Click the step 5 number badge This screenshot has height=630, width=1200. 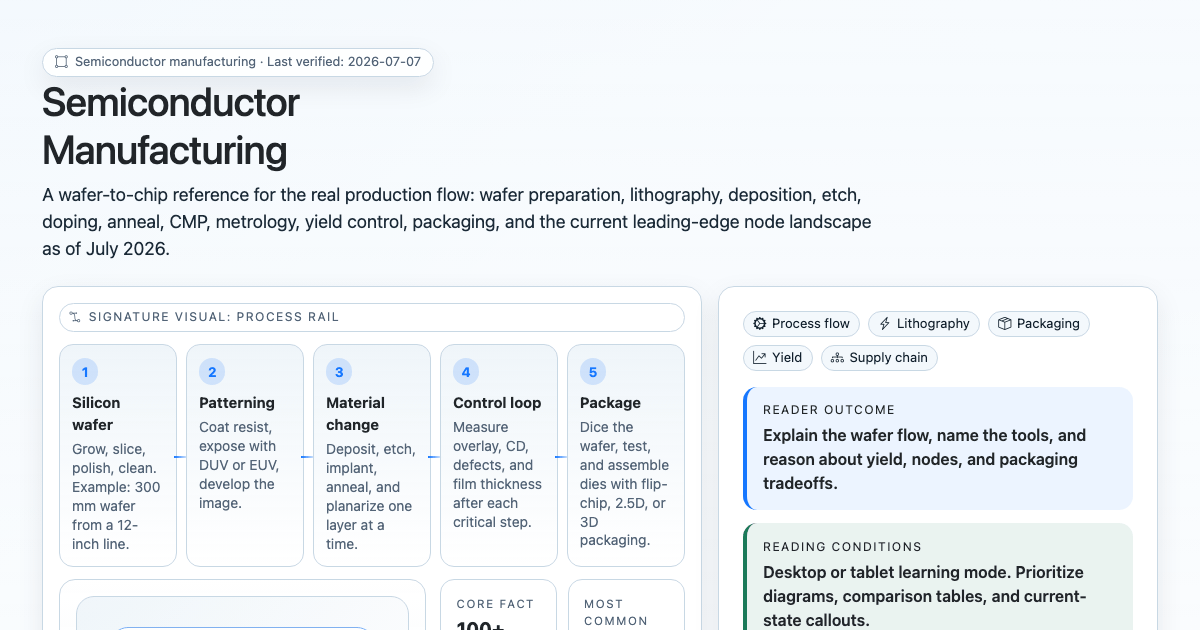point(593,372)
